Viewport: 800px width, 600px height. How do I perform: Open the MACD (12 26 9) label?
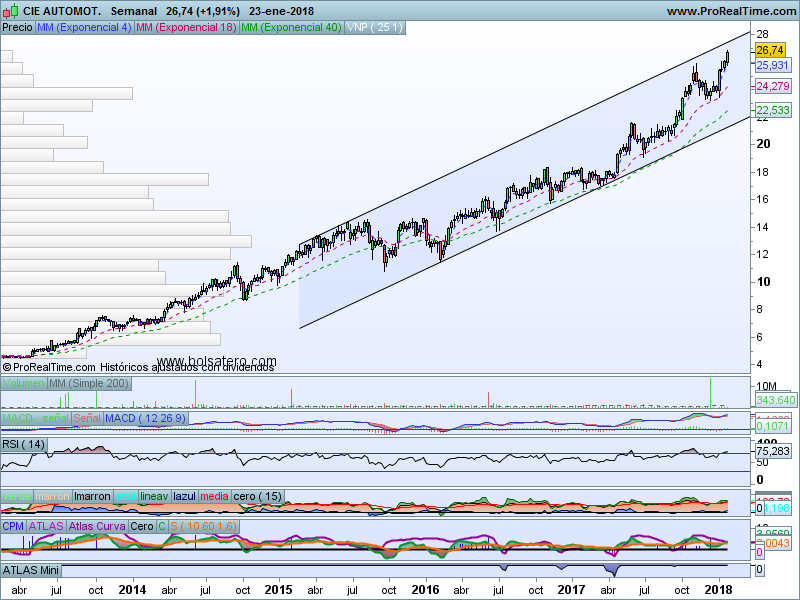point(145,418)
